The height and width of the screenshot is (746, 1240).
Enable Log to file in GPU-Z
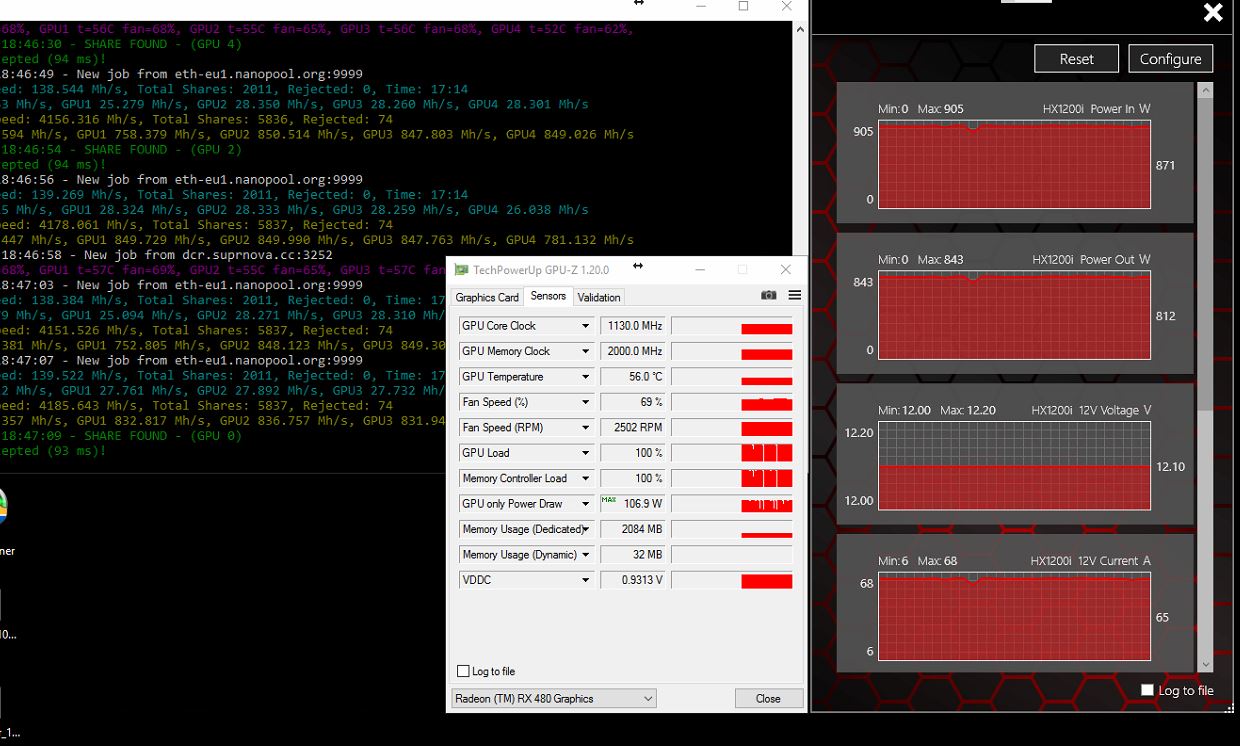pyautogui.click(x=463, y=671)
